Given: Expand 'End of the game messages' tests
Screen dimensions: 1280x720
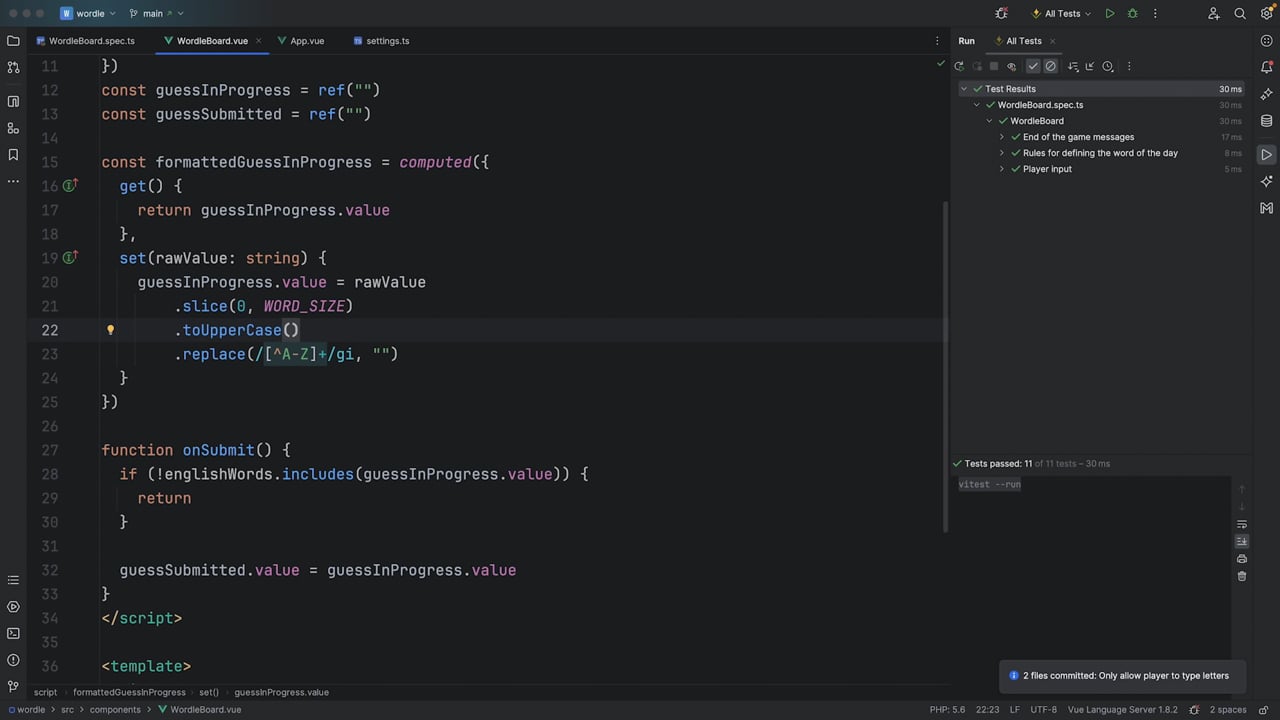Looking at the screenshot, I should 1002,137.
